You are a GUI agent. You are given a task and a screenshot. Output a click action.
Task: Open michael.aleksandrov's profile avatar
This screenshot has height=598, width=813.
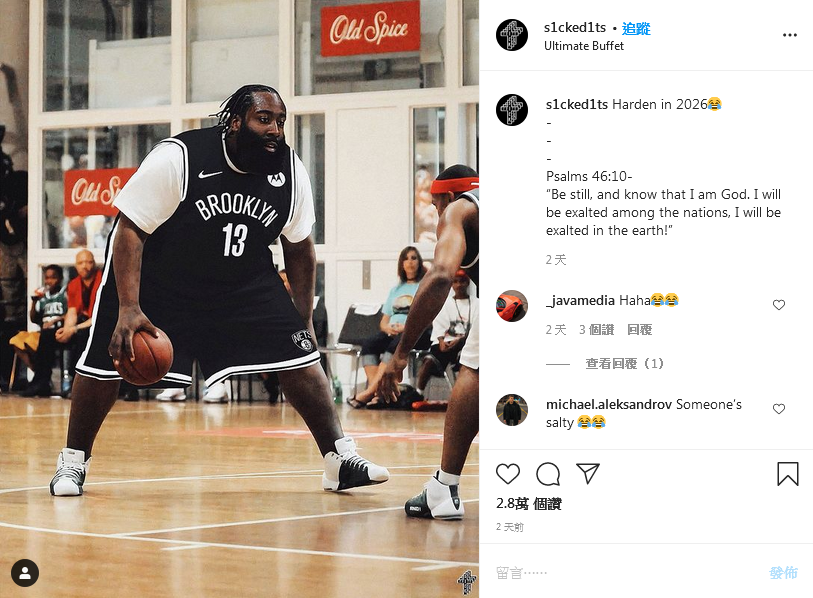click(x=512, y=410)
